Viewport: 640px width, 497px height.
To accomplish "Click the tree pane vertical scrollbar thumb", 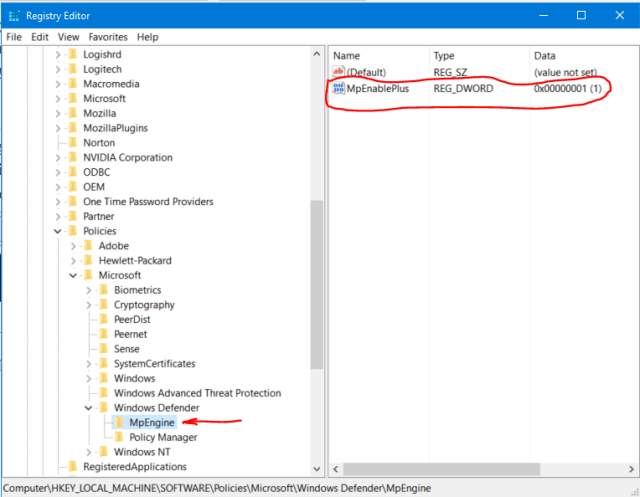I will click(316, 285).
